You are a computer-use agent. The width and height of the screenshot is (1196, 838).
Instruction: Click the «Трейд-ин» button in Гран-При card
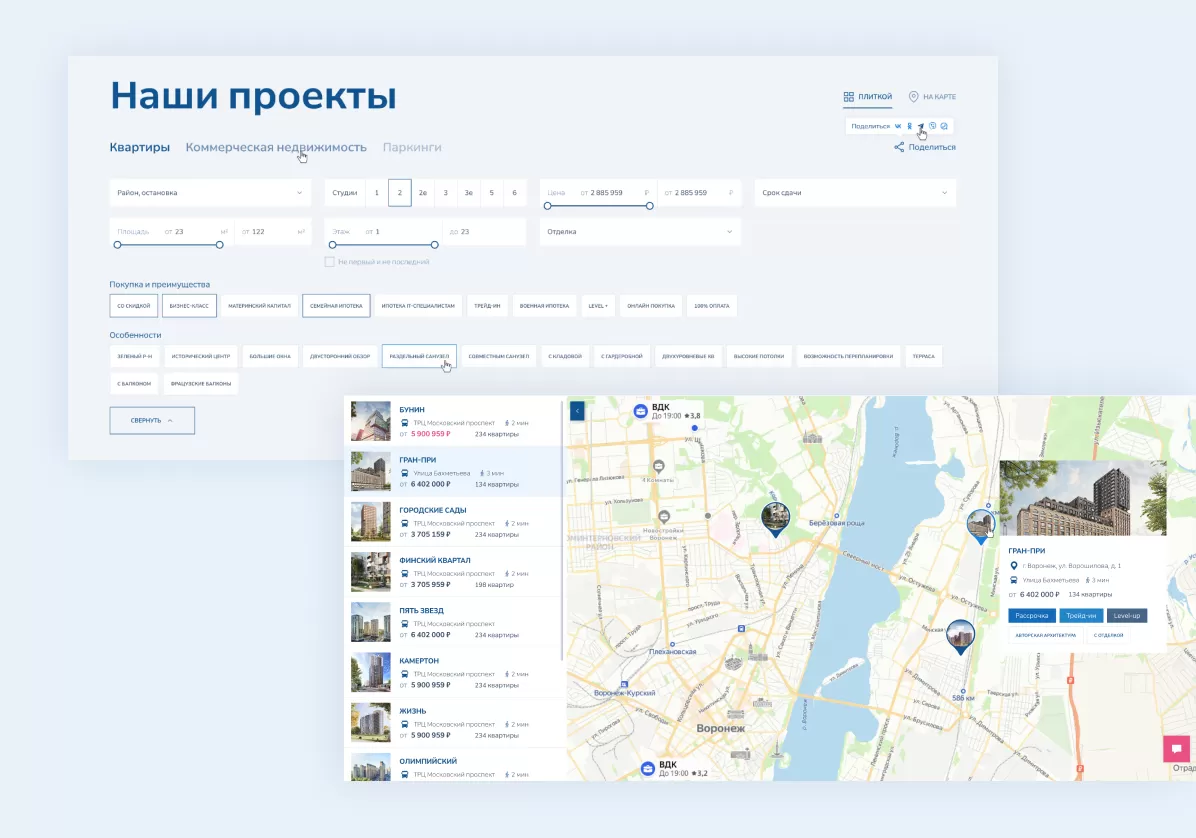1081,615
